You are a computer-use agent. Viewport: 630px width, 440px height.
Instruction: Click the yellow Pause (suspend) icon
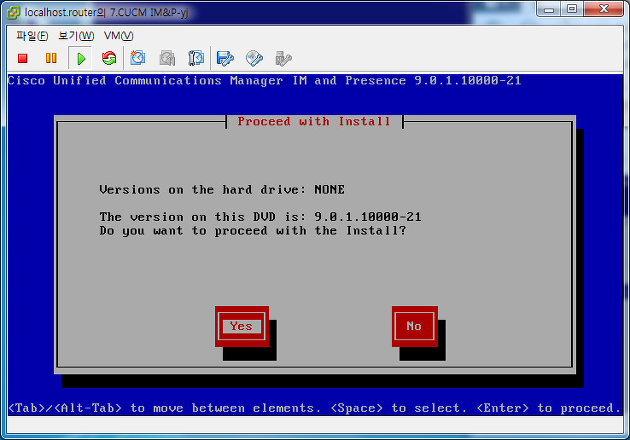point(51,59)
